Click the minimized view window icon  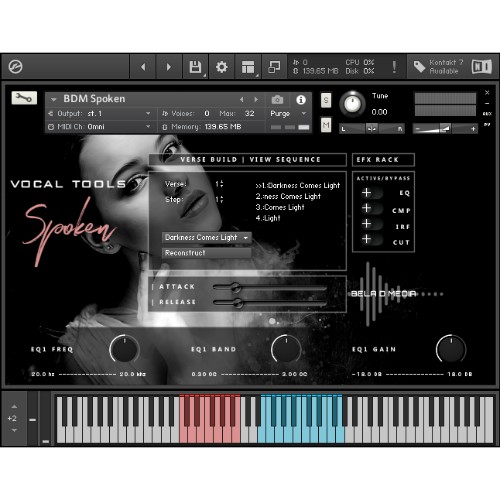point(274,67)
